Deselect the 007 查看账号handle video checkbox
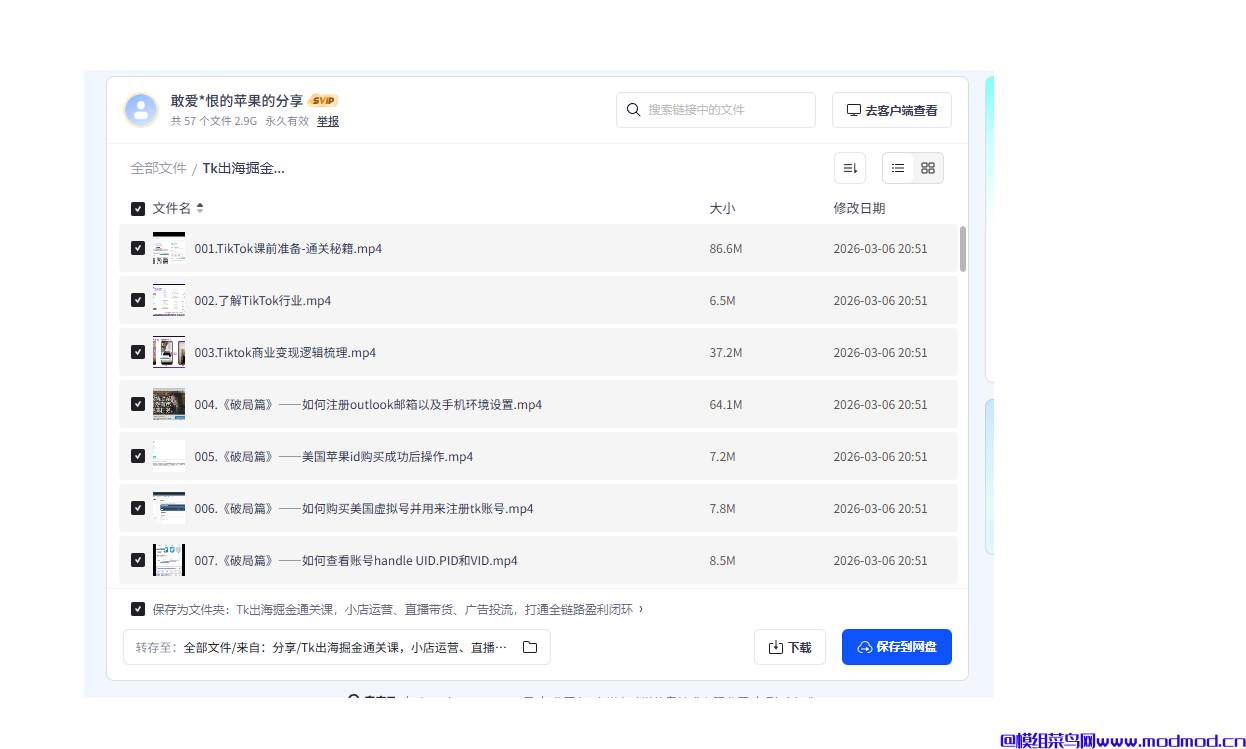1246x749 pixels. [138, 560]
